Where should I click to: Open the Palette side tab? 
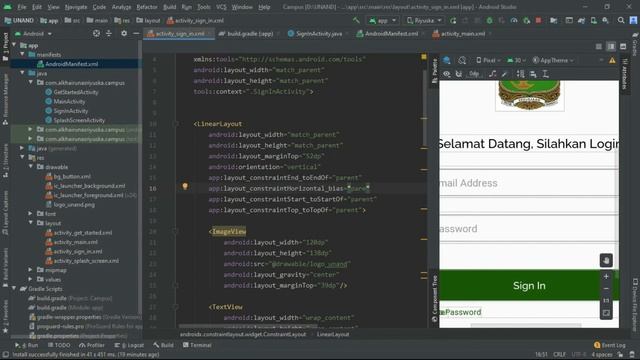435,71
